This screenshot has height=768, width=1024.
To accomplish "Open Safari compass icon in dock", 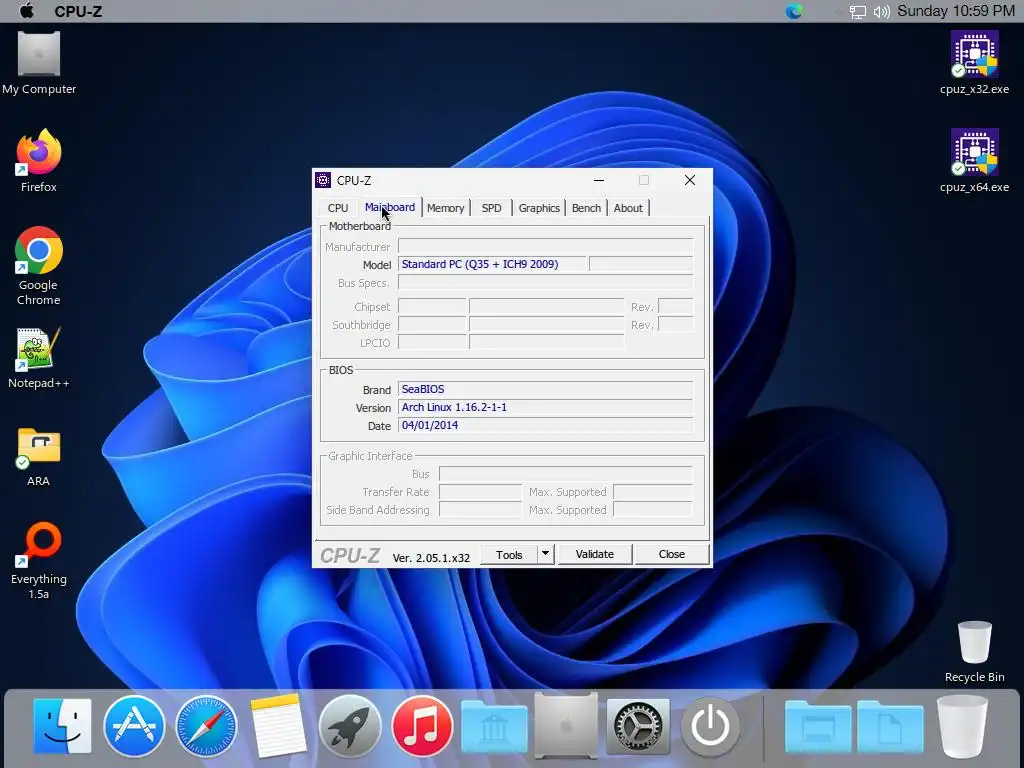I will pos(206,726).
